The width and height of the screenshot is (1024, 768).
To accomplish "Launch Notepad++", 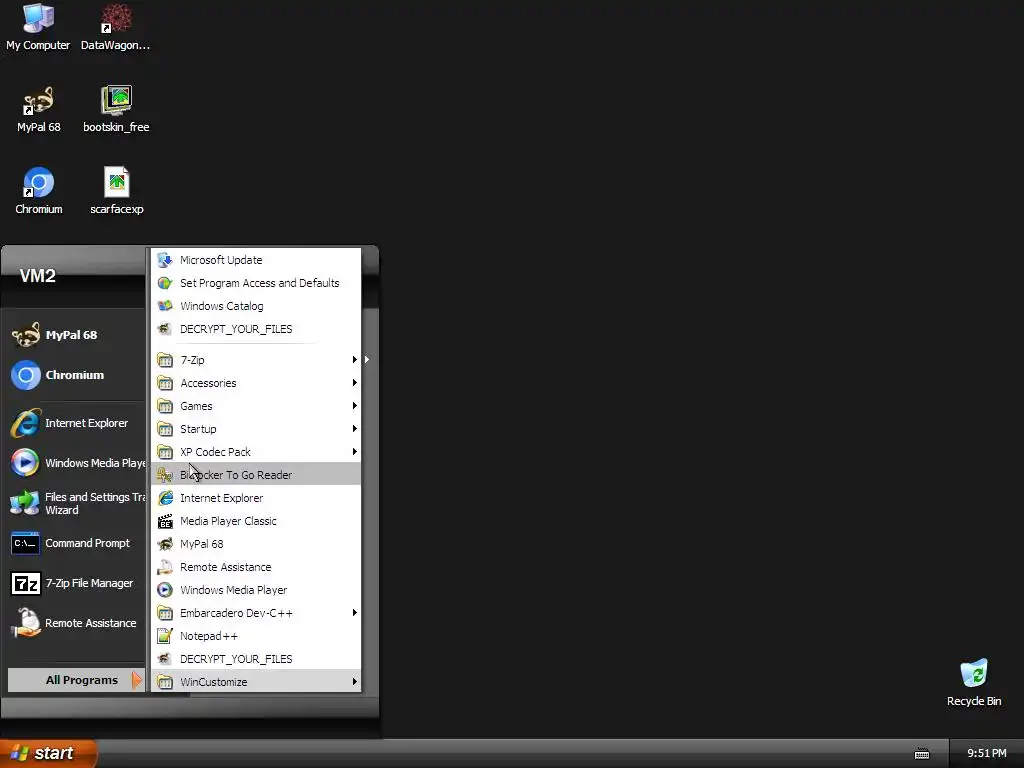I will pos(256,636).
